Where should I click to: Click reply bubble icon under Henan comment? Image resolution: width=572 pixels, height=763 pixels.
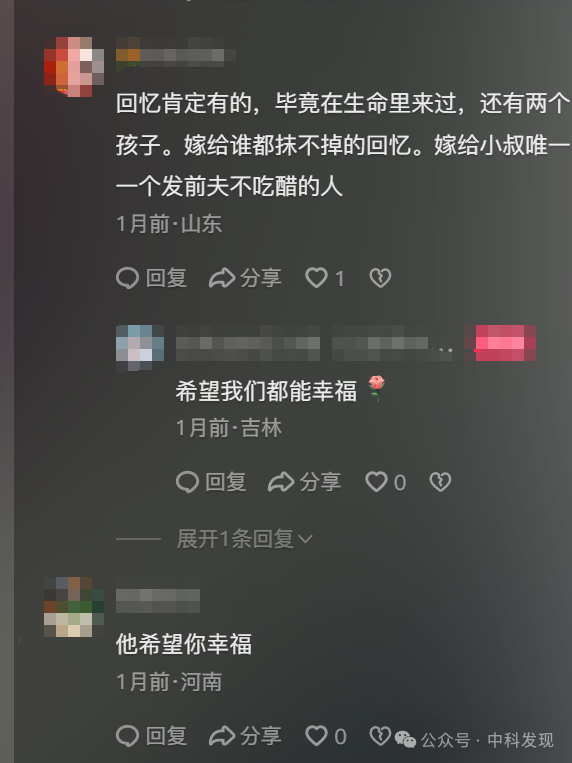pyautogui.click(x=128, y=736)
